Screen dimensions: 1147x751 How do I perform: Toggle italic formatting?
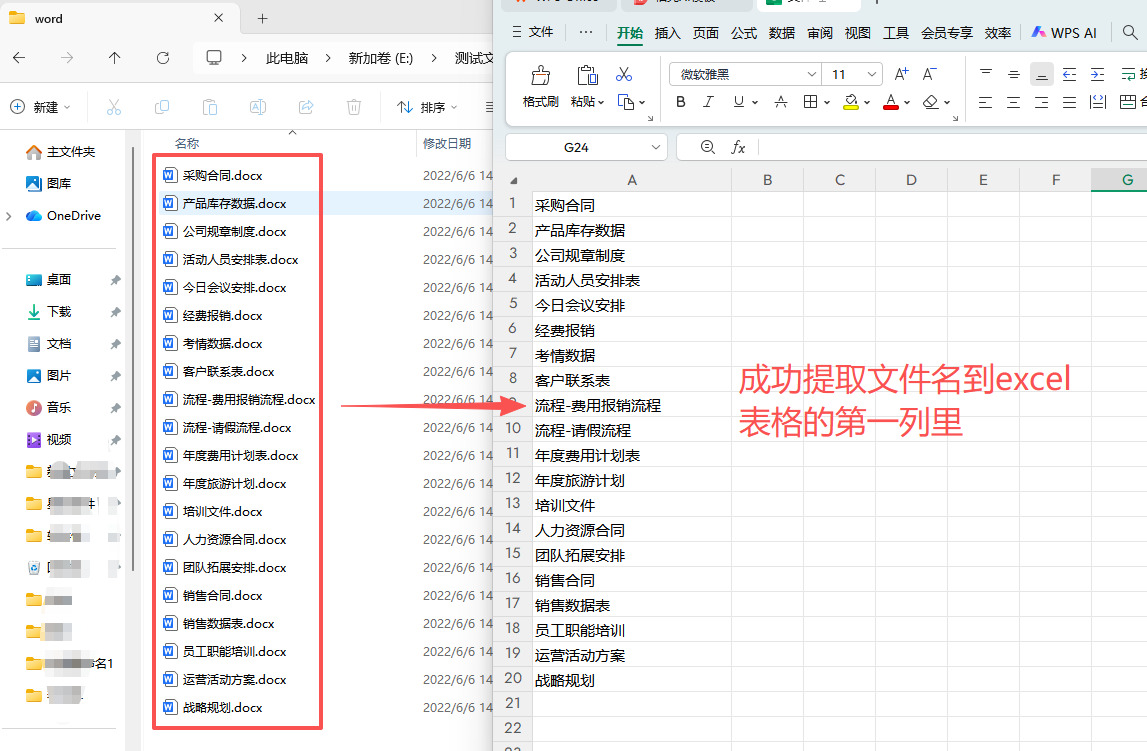[x=709, y=102]
